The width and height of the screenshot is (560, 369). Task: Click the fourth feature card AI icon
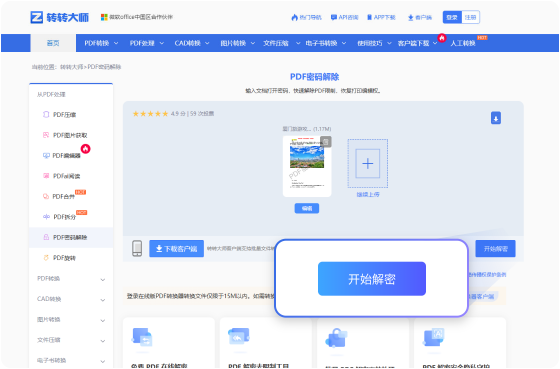point(434,337)
